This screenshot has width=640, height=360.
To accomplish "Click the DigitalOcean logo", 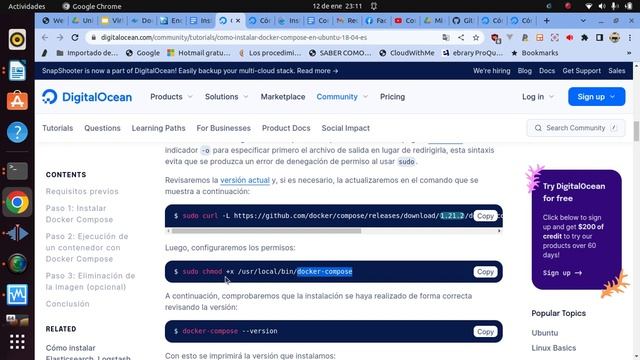I will coord(87,97).
